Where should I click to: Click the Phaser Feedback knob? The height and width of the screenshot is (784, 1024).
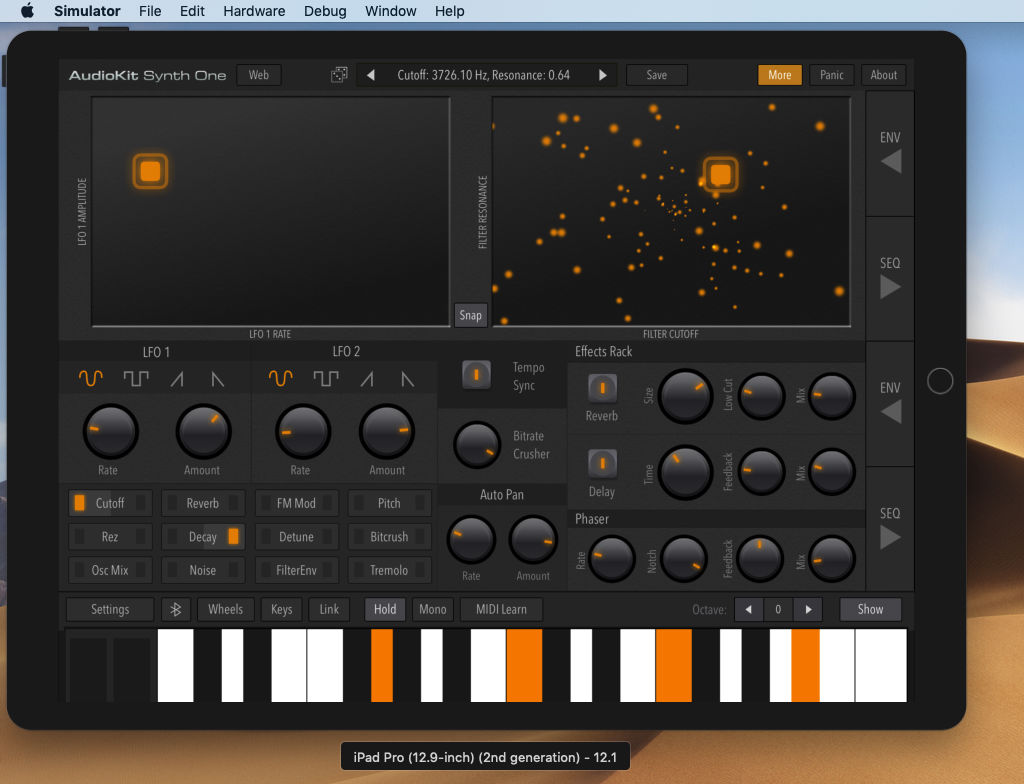pos(760,559)
